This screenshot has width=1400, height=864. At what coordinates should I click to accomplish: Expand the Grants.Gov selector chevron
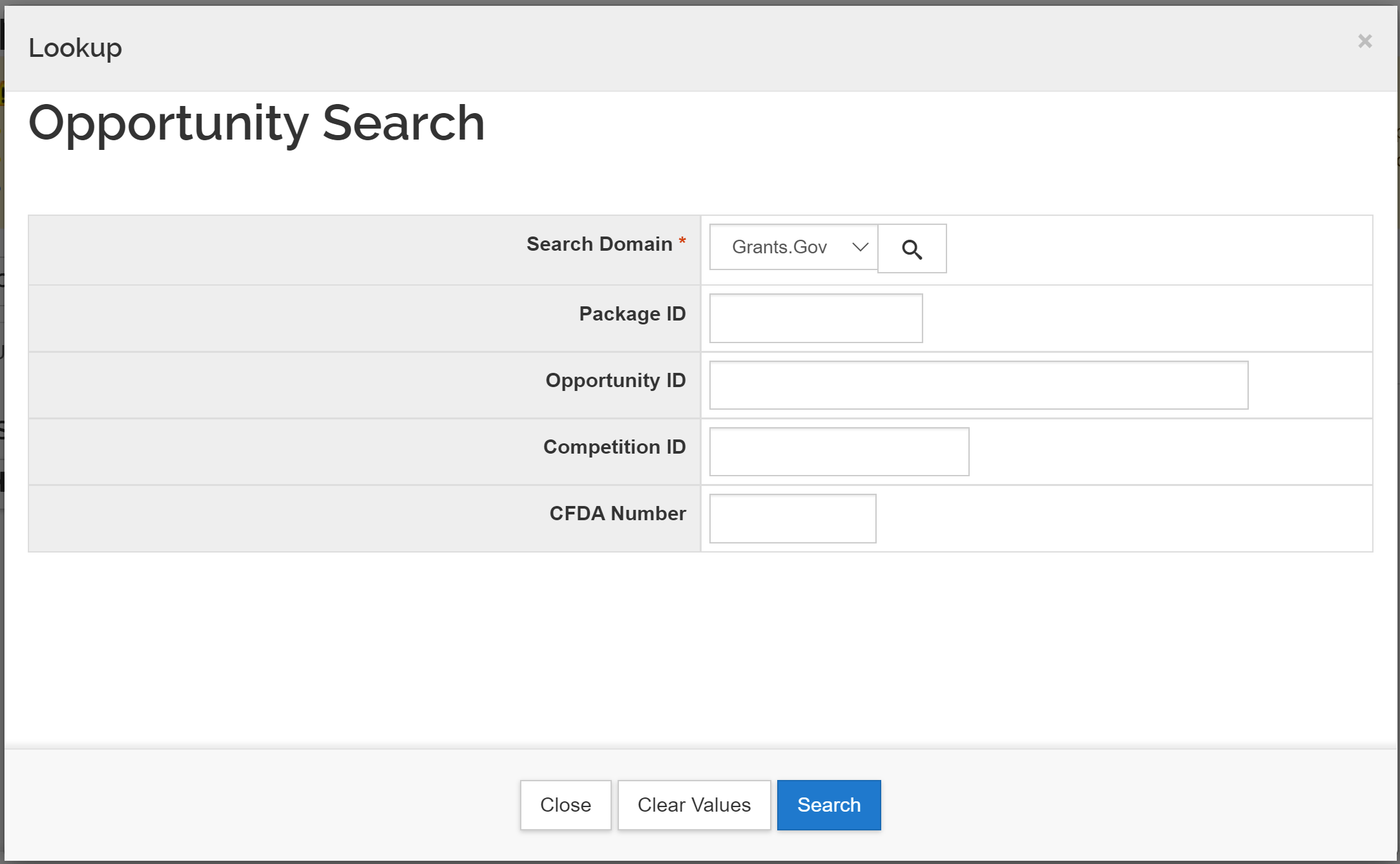tap(859, 248)
